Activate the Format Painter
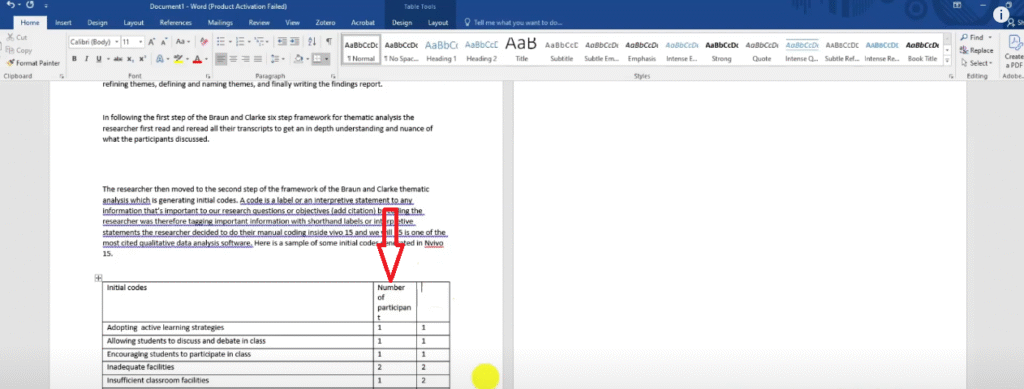 coord(33,63)
